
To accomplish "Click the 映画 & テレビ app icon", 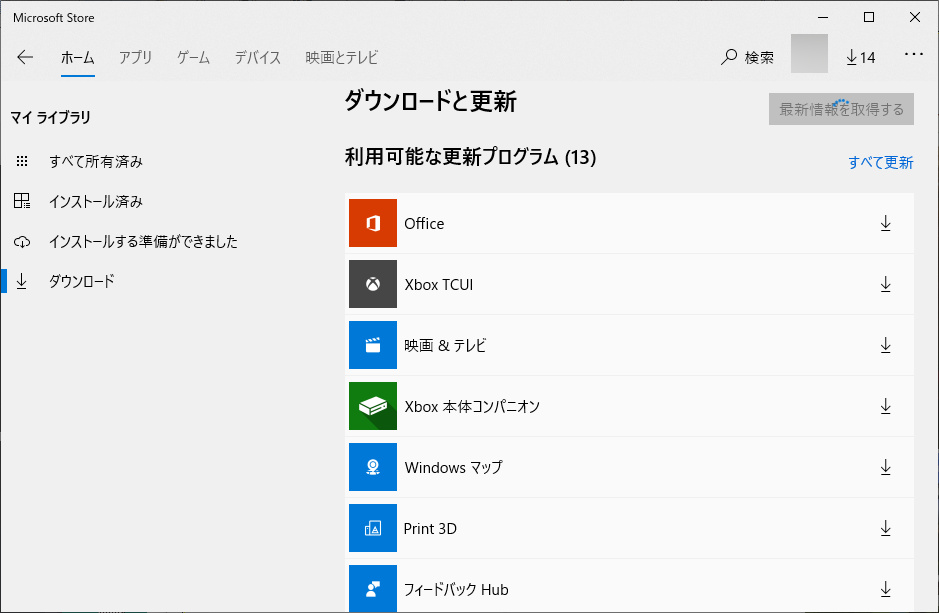I will (372, 345).
